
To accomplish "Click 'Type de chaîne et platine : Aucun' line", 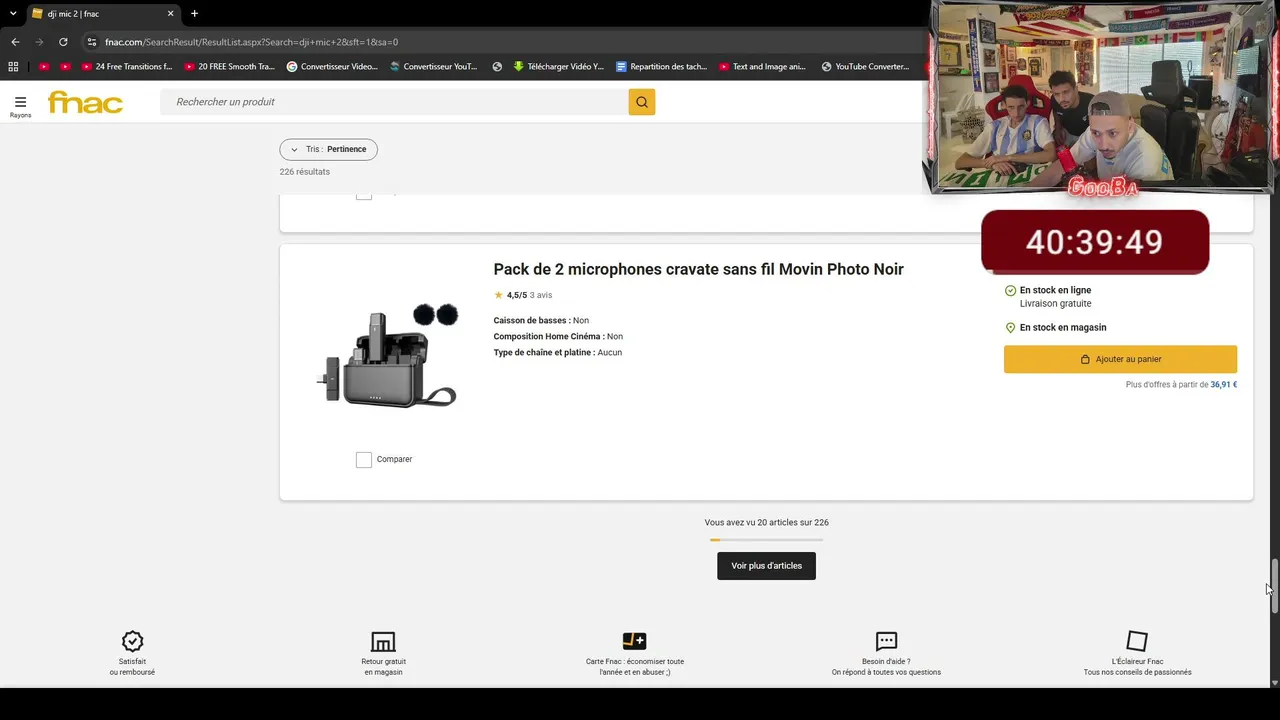I will pyautogui.click(x=557, y=353).
